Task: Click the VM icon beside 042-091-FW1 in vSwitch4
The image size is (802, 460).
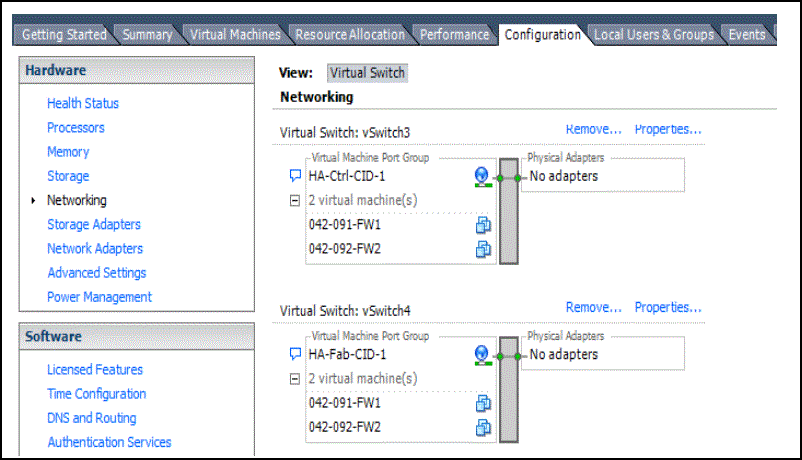Action: coord(483,403)
